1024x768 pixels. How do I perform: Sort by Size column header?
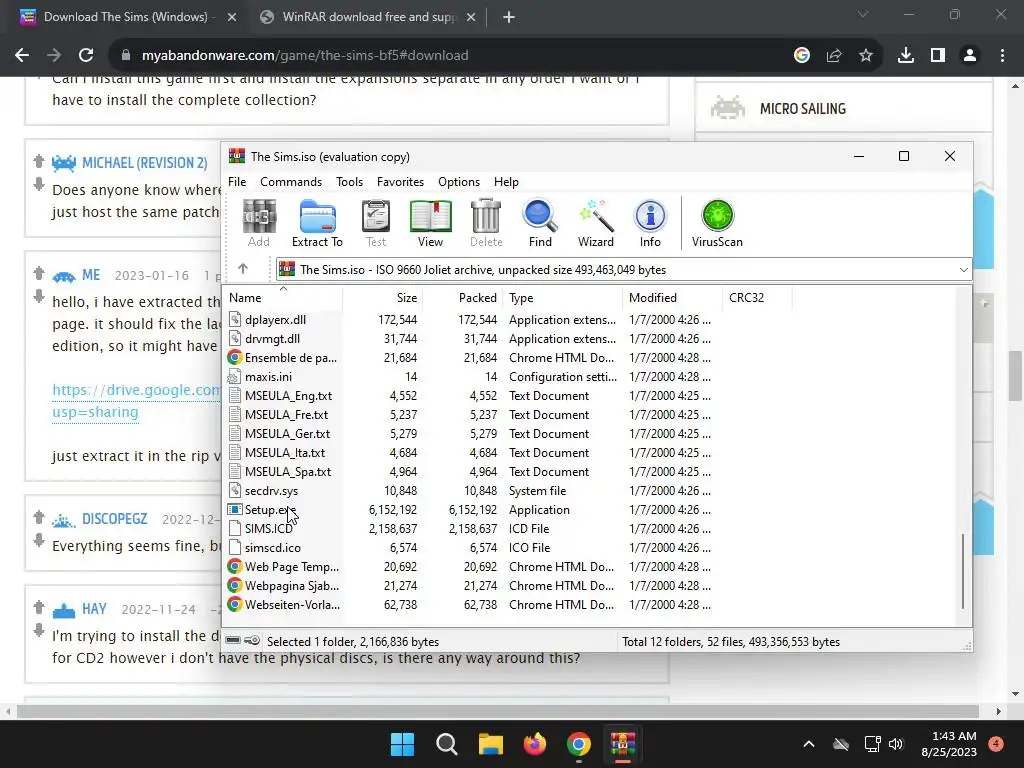click(x=383, y=298)
